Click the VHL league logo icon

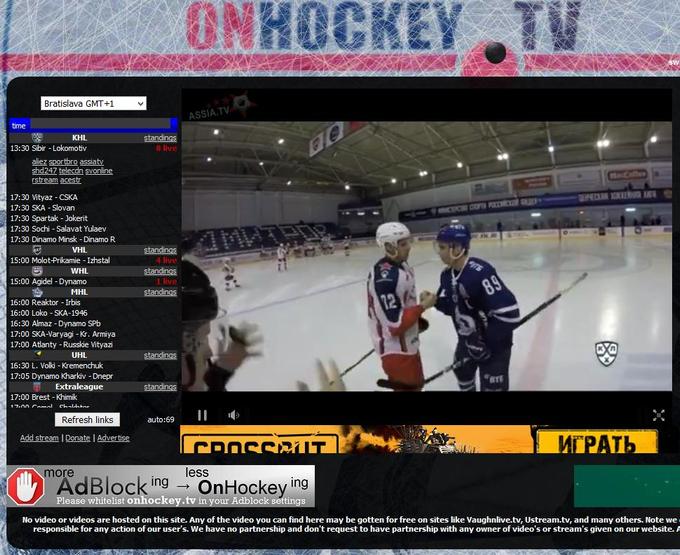pyautogui.click(x=37, y=250)
